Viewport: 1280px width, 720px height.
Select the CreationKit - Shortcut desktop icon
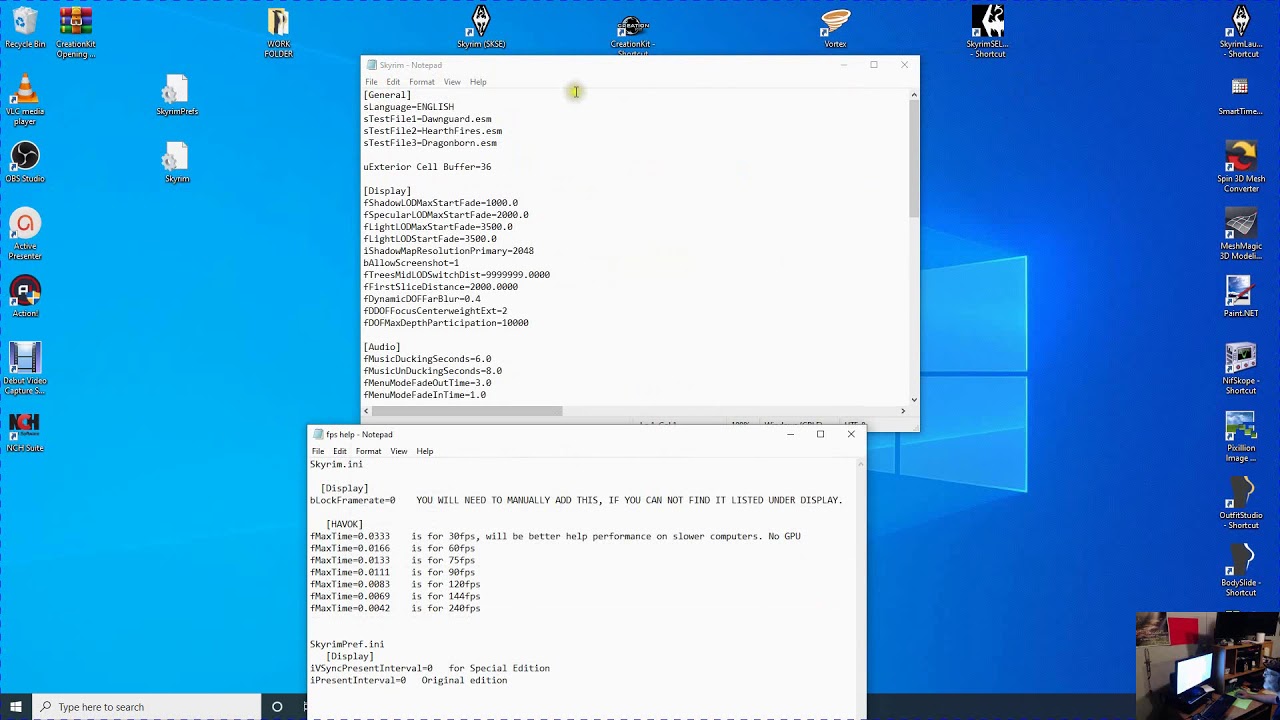click(x=632, y=33)
